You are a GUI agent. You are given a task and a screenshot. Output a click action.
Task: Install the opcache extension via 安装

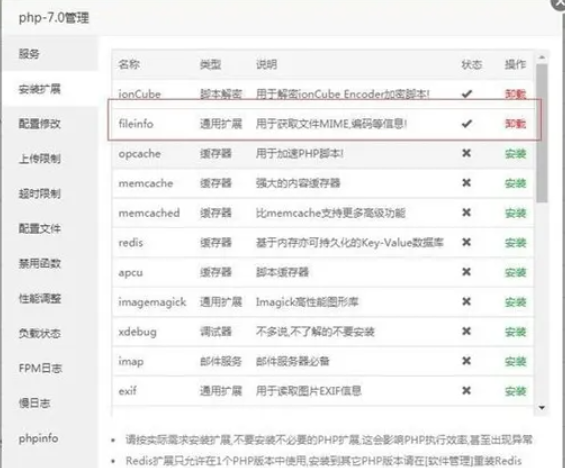coord(516,154)
